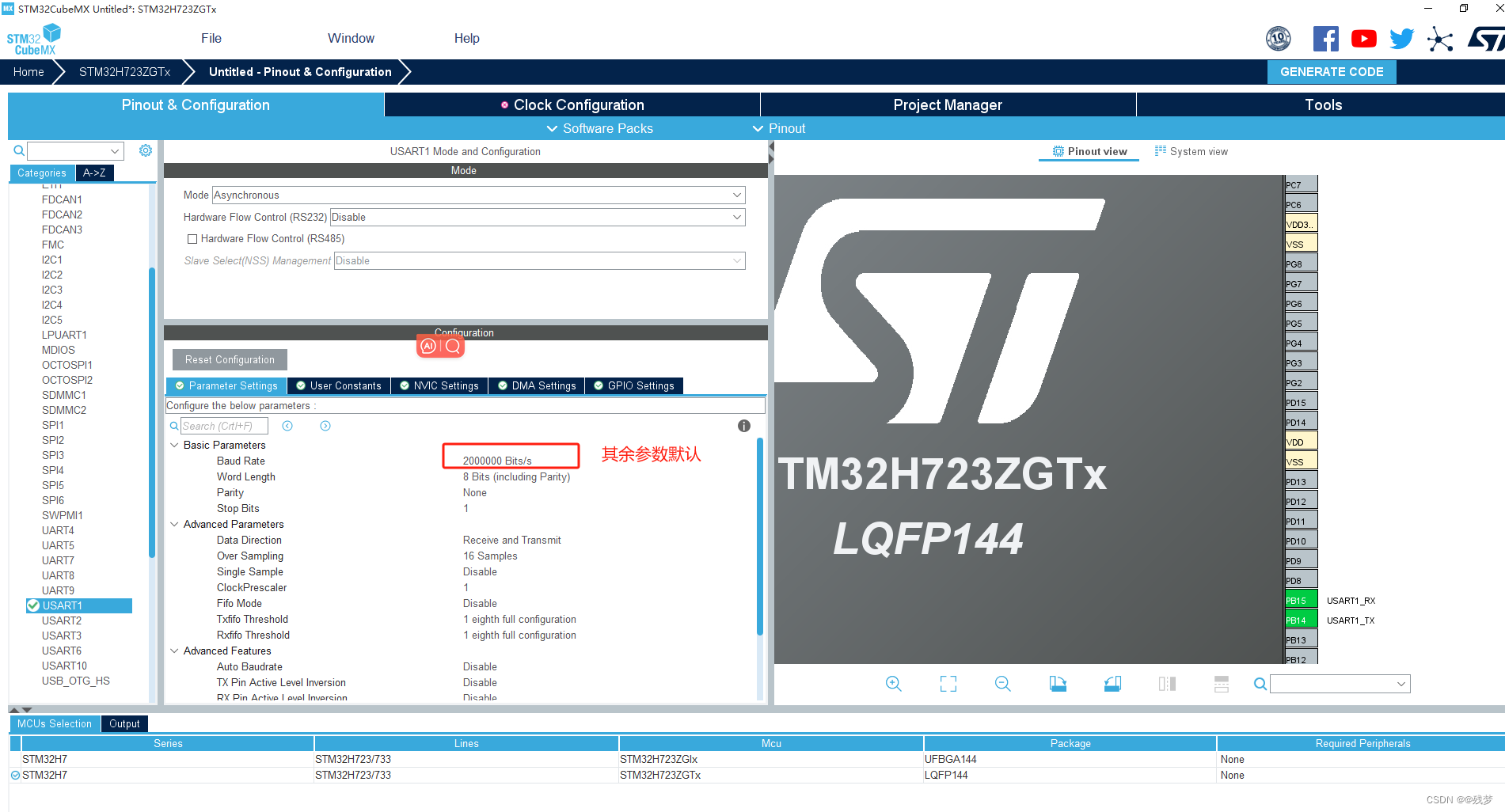Image resolution: width=1505 pixels, height=812 pixels.
Task: Toggle the split horizontal pinout layout
Action: tap(1167, 684)
